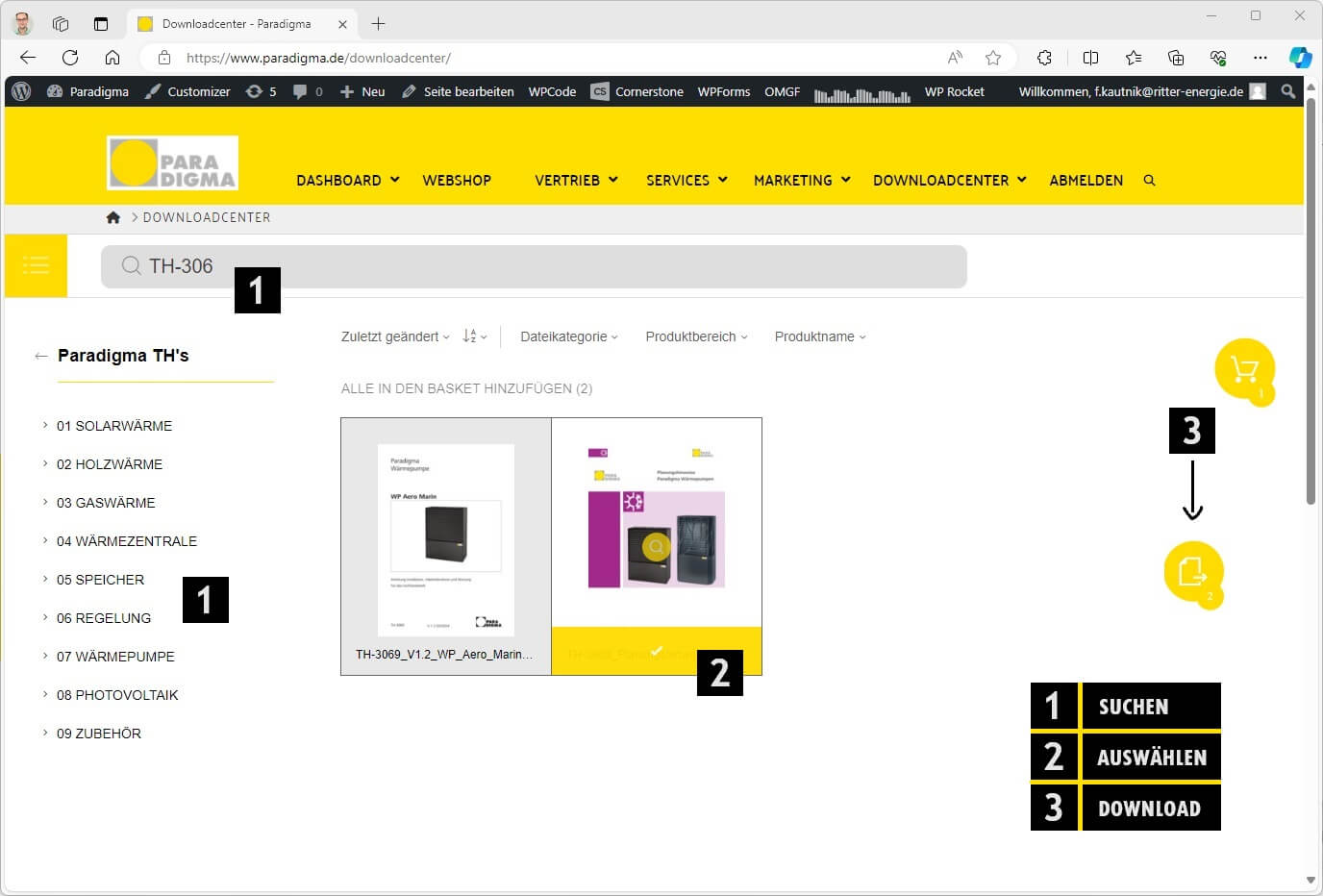Open the comments bubble showing 0

pyautogui.click(x=308, y=91)
